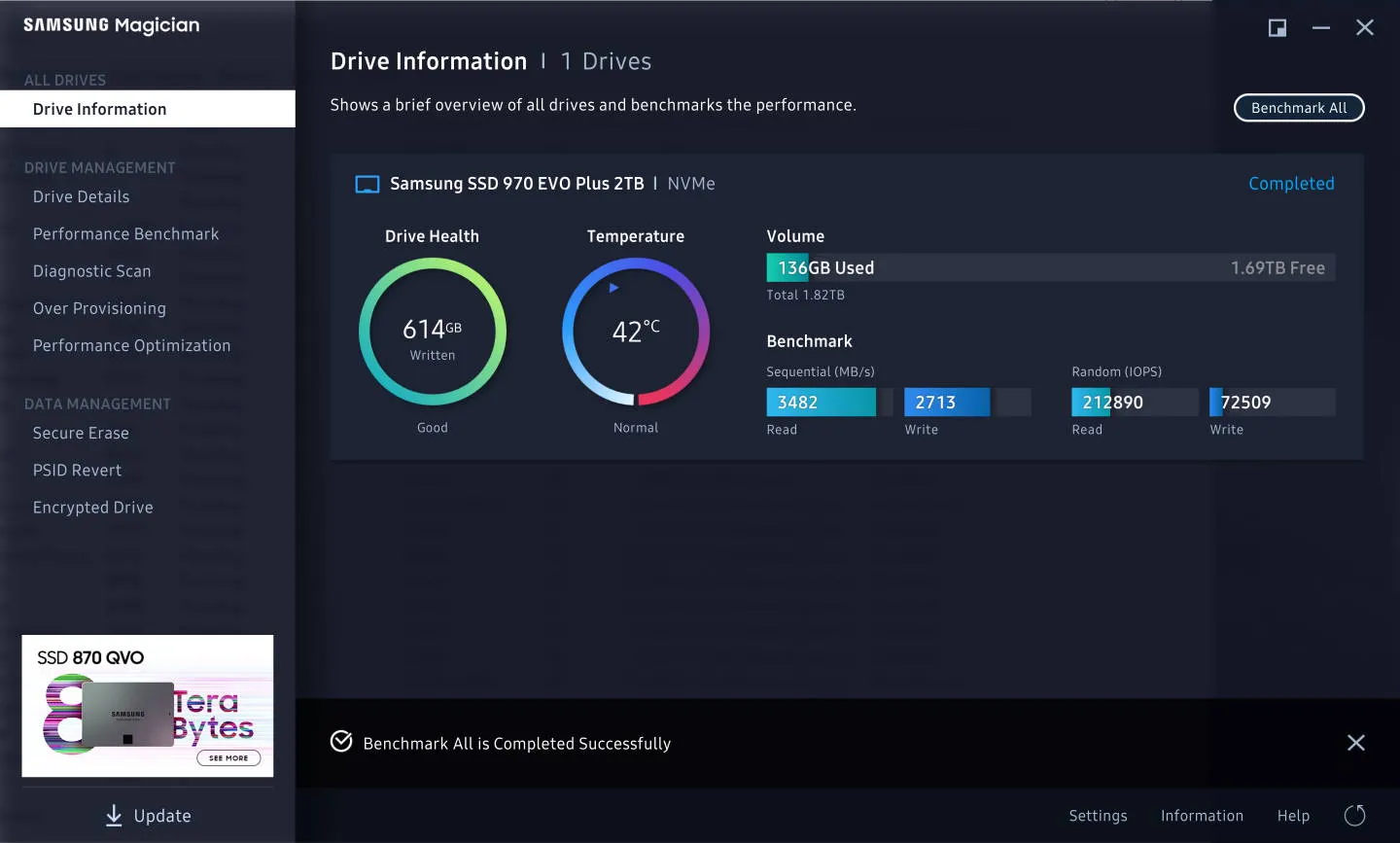The height and width of the screenshot is (843, 1400).
Task: Click the checkmark icon in the notification bar
Action: pos(341,741)
